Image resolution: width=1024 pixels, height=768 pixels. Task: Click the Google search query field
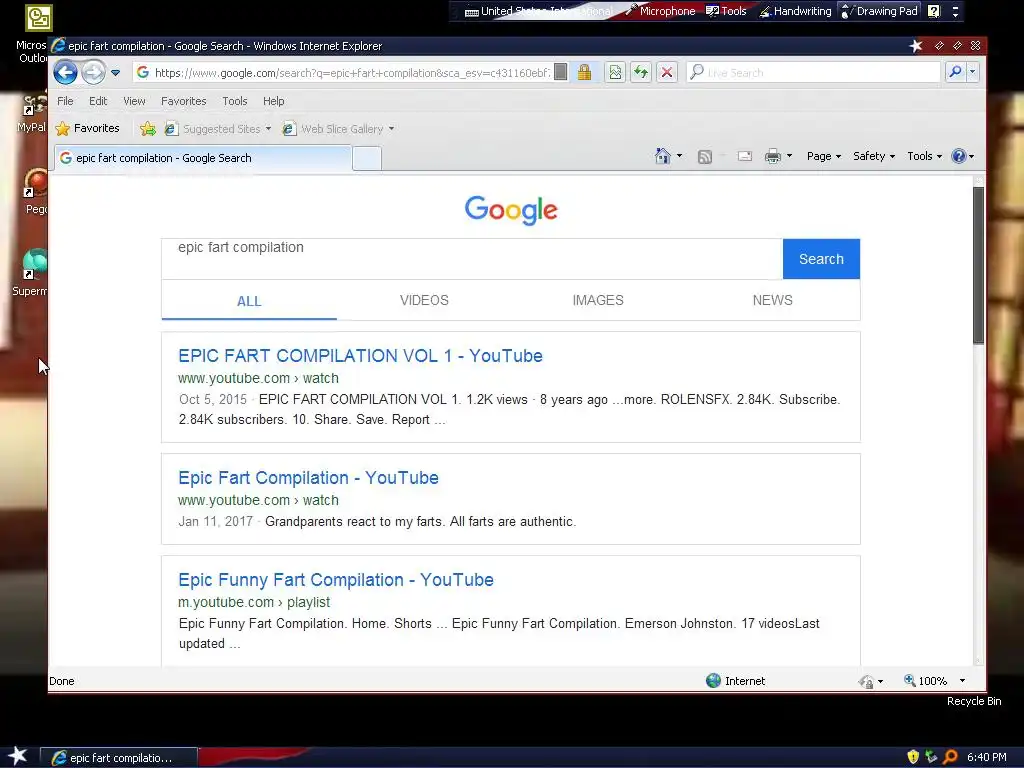pyautogui.click(x=472, y=259)
